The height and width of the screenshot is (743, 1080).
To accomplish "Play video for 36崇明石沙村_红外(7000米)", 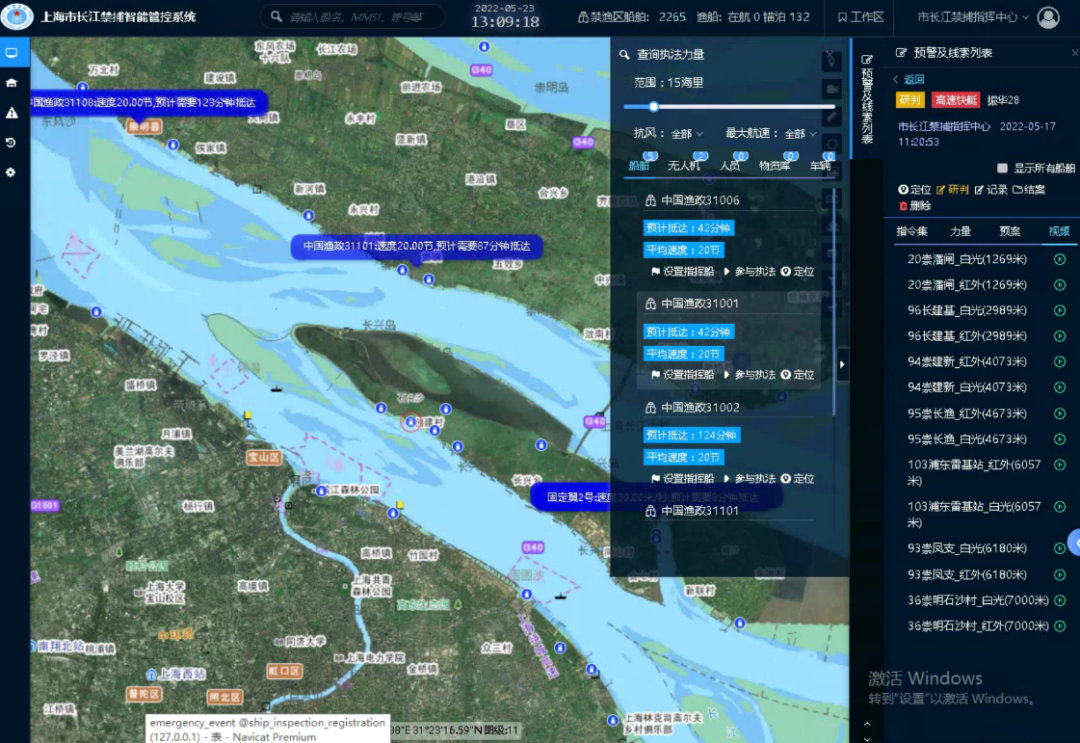I will [x=1059, y=626].
